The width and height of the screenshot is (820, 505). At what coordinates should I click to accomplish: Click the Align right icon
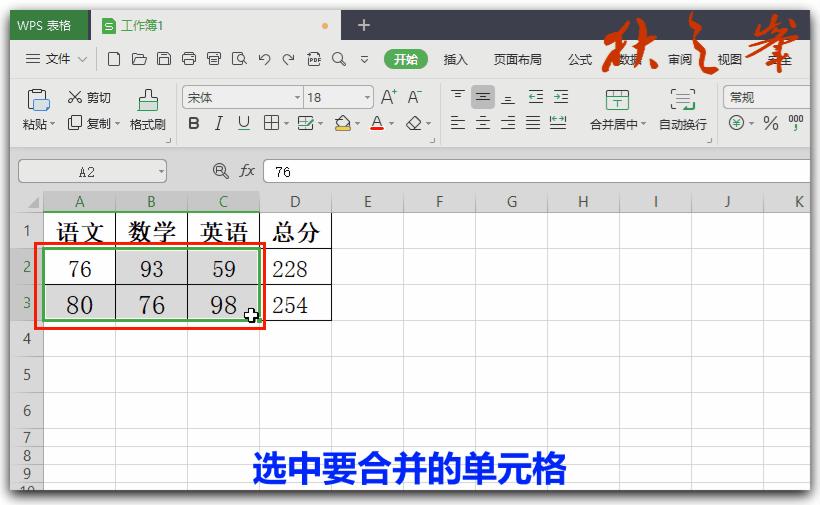508,123
